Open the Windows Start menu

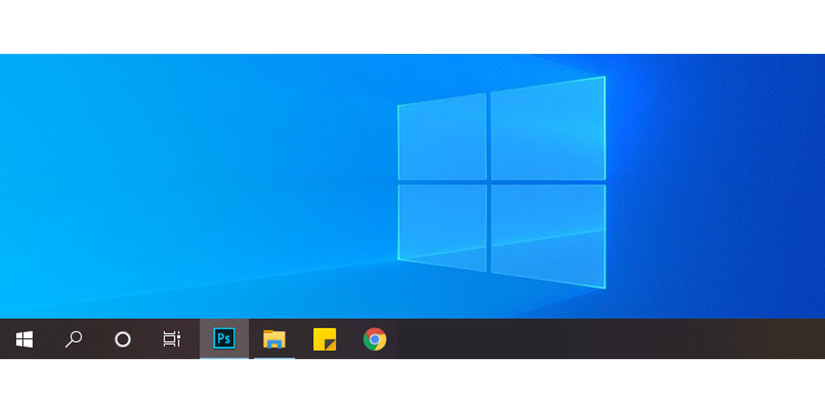pos(24,339)
